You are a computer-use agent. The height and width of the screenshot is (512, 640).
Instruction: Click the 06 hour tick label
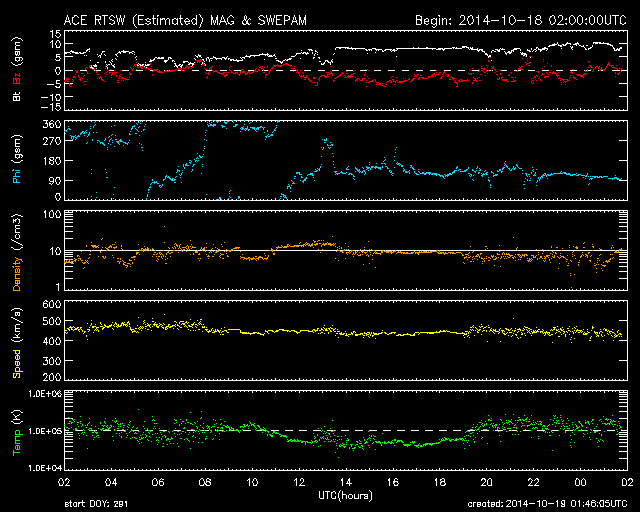(158, 483)
